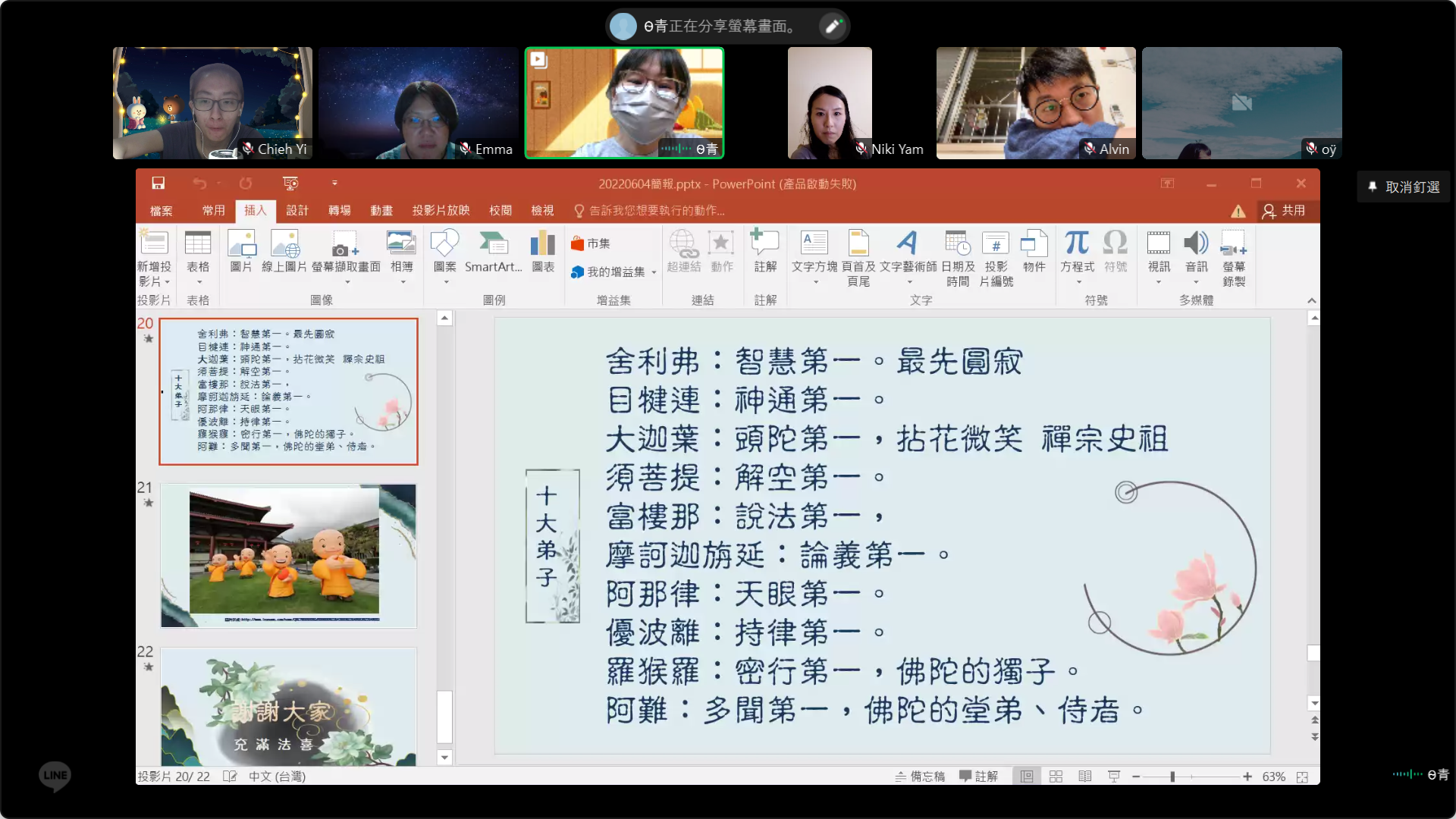Click the zoom in plus button

click(x=1247, y=777)
